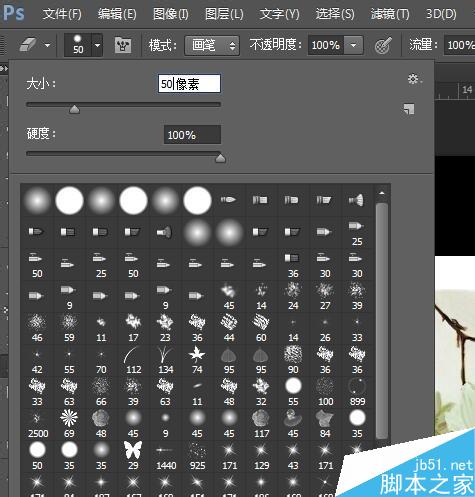
Task: Open the 图像(I) menu
Action: 171,14
